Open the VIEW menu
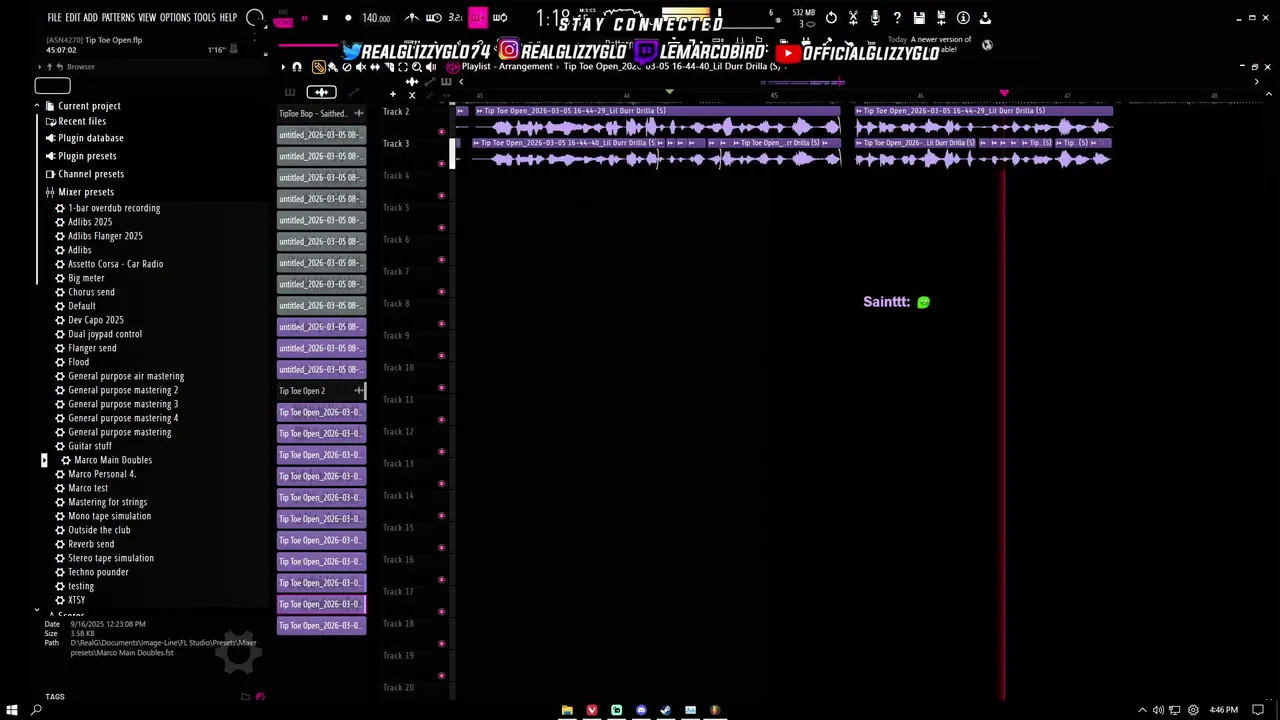The width and height of the screenshot is (1280, 720). (147, 18)
